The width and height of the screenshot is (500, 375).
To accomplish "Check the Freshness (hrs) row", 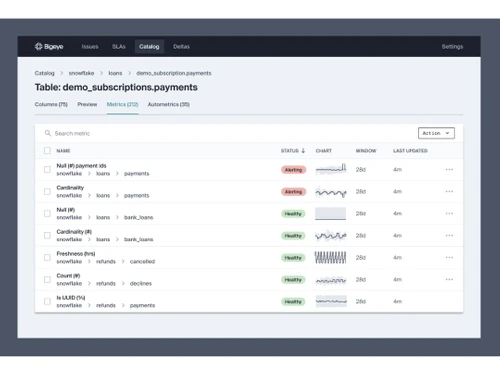I will point(47,257).
